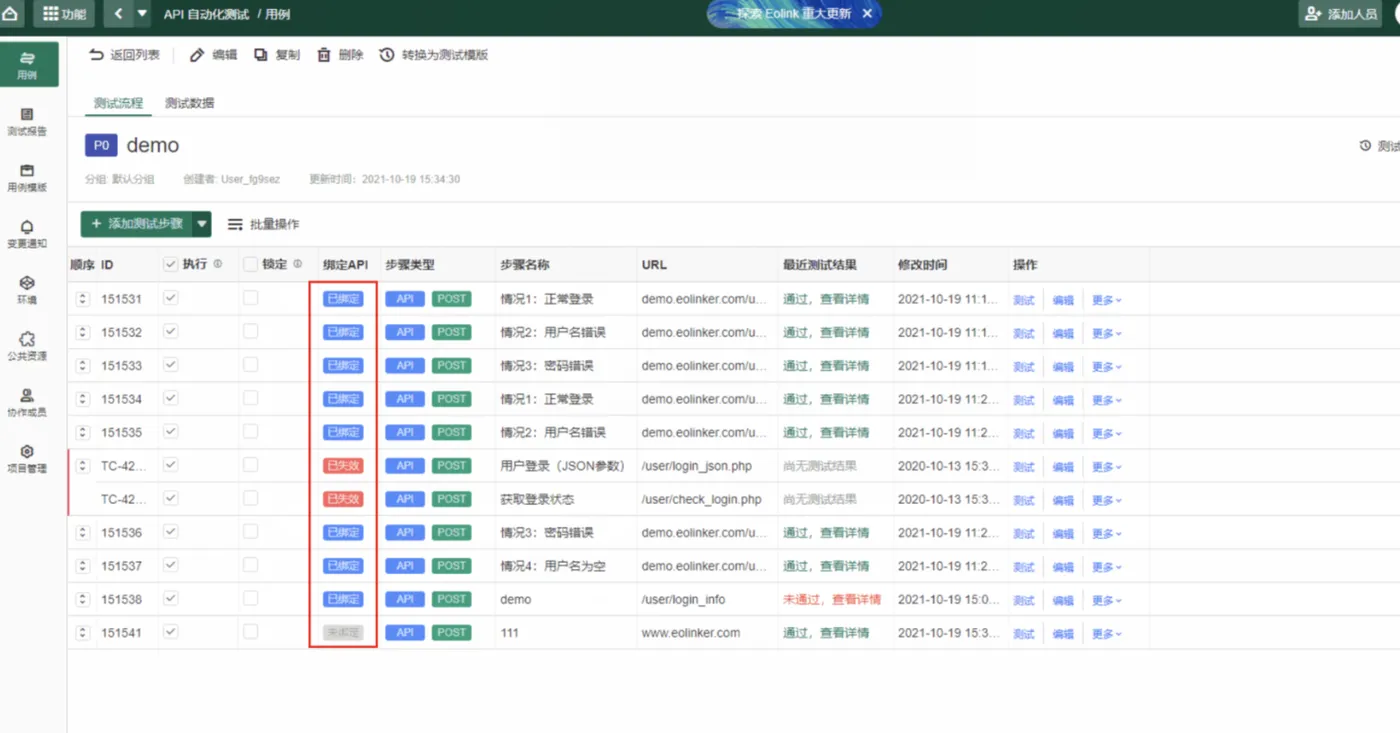Click 编辑 link for 用户登录（JSON参数） row
This screenshot has width=1400, height=733.
(1063, 467)
